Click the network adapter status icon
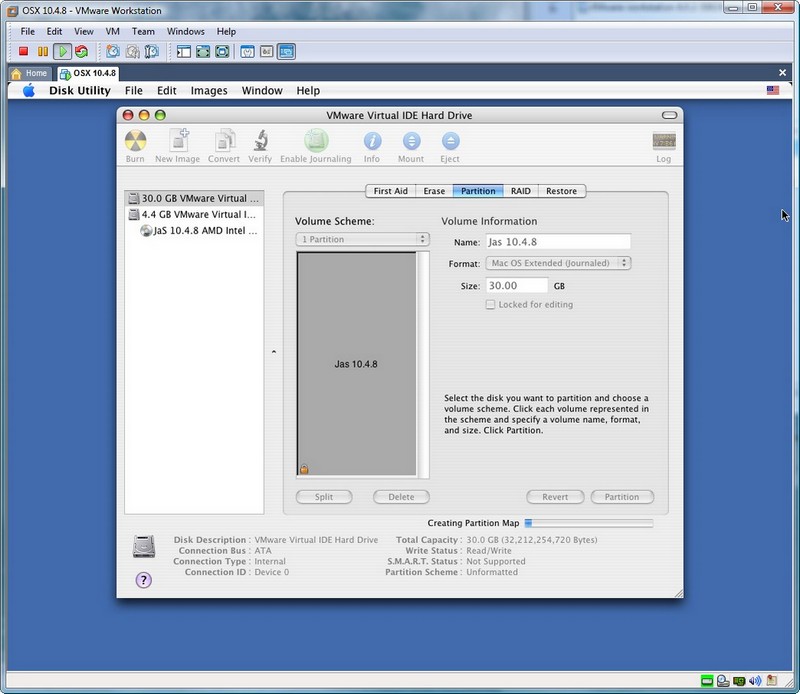This screenshot has height=694, width=800. coord(739,680)
